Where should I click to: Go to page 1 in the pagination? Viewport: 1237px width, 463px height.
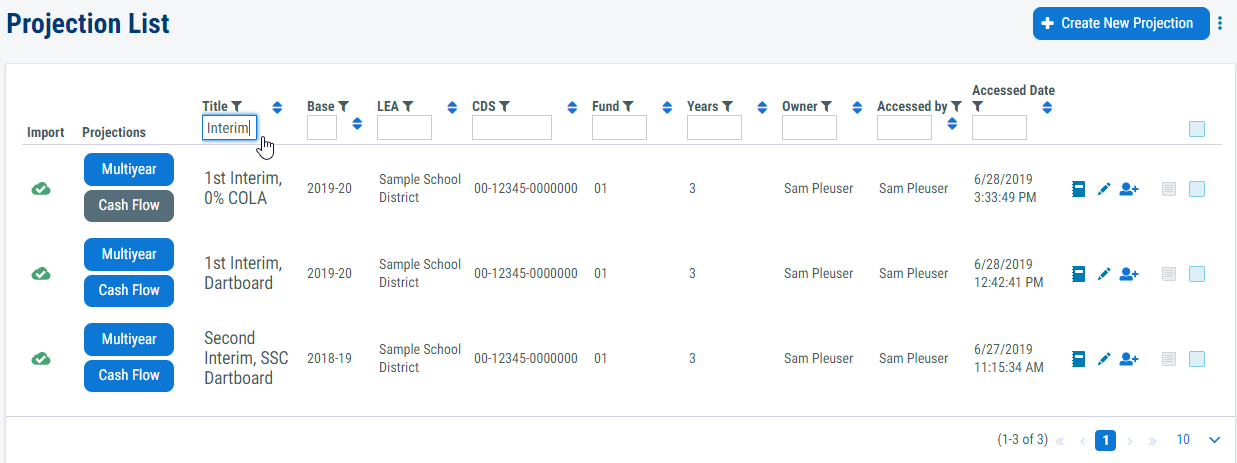(x=1105, y=440)
